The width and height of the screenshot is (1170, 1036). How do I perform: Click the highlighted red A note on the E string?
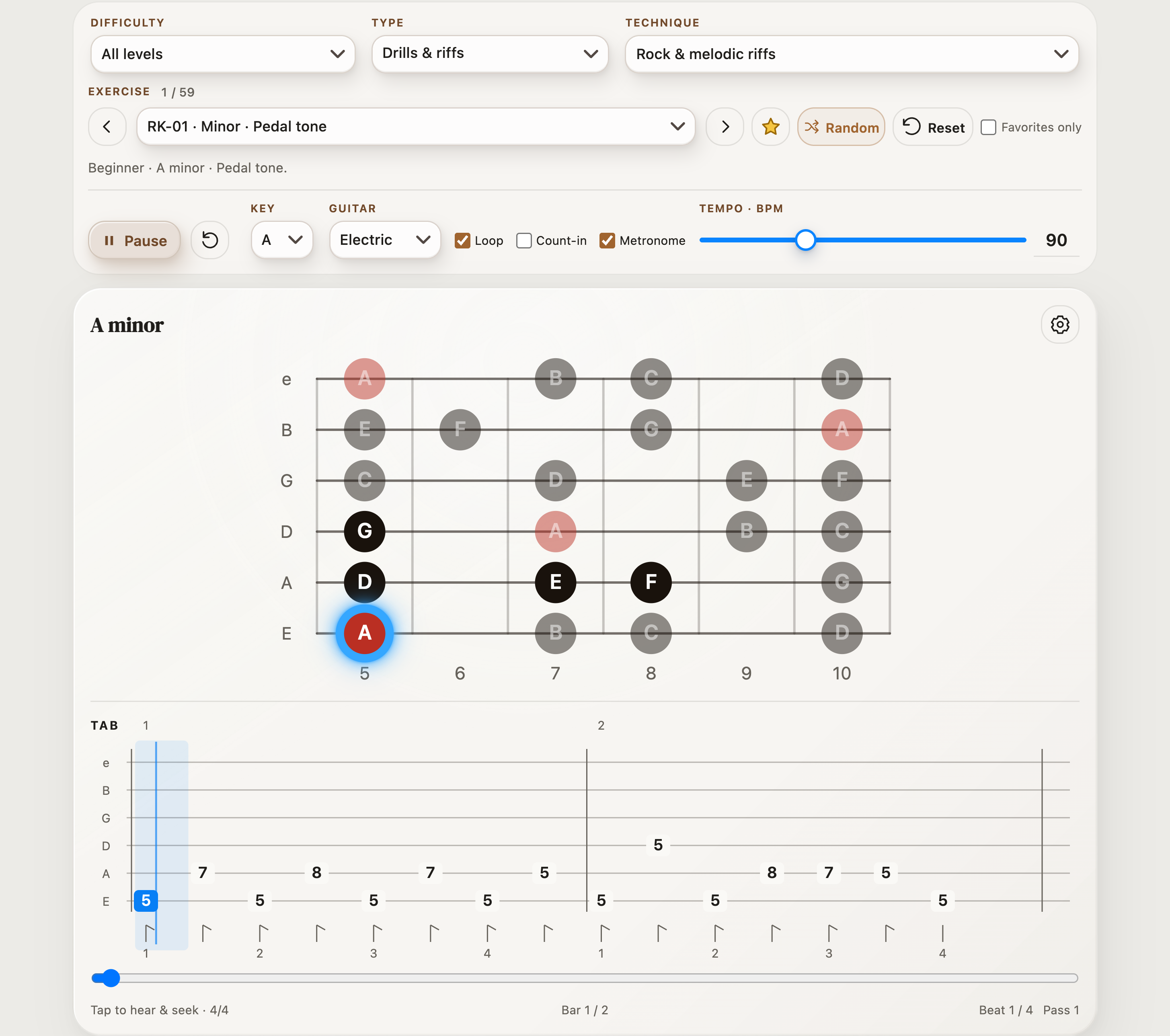pyautogui.click(x=365, y=633)
